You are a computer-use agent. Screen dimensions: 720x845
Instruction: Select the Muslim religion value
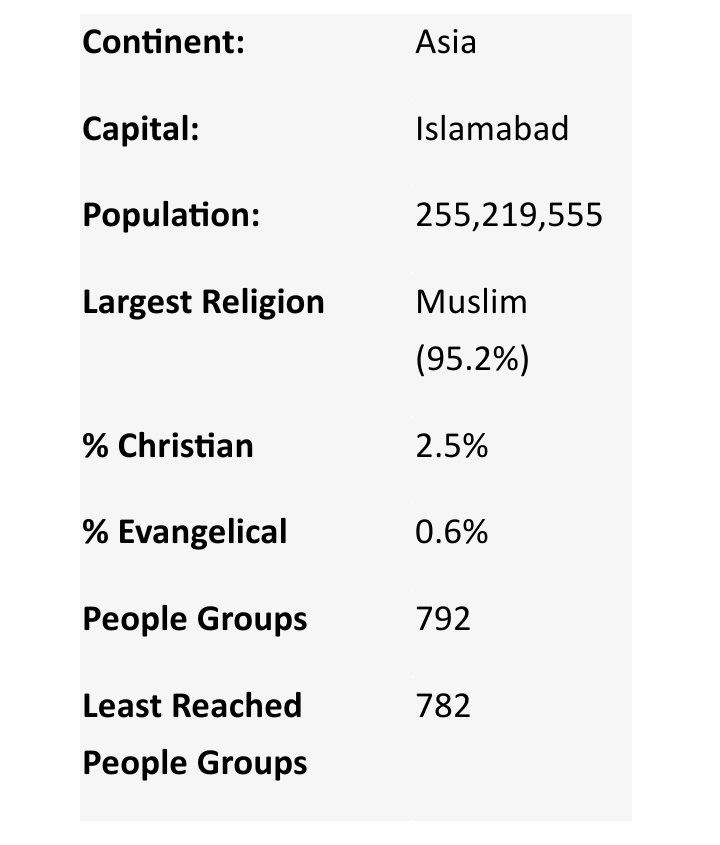[x=471, y=302]
